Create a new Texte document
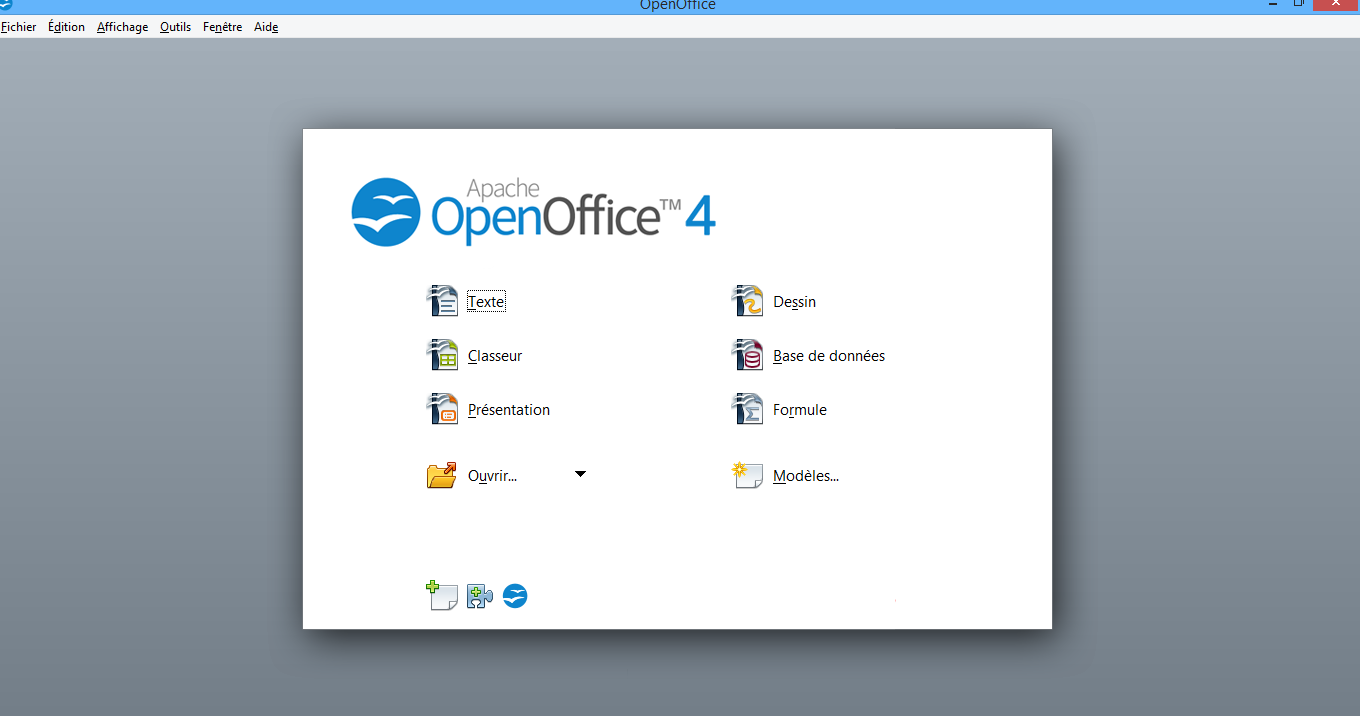Viewport: 1360px width, 716px height. coord(486,302)
